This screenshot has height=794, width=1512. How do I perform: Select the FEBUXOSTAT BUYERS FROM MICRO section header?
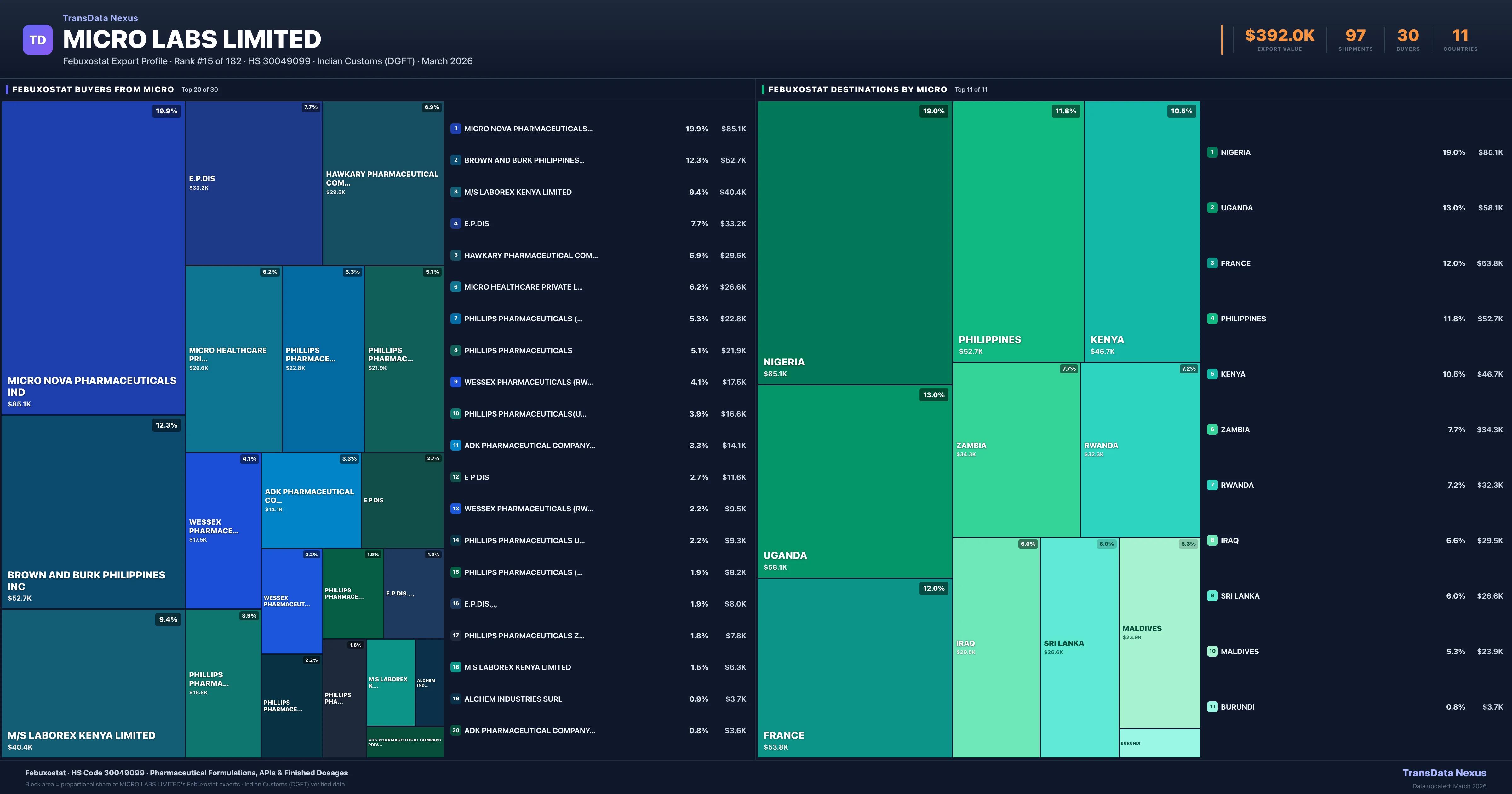coord(92,89)
